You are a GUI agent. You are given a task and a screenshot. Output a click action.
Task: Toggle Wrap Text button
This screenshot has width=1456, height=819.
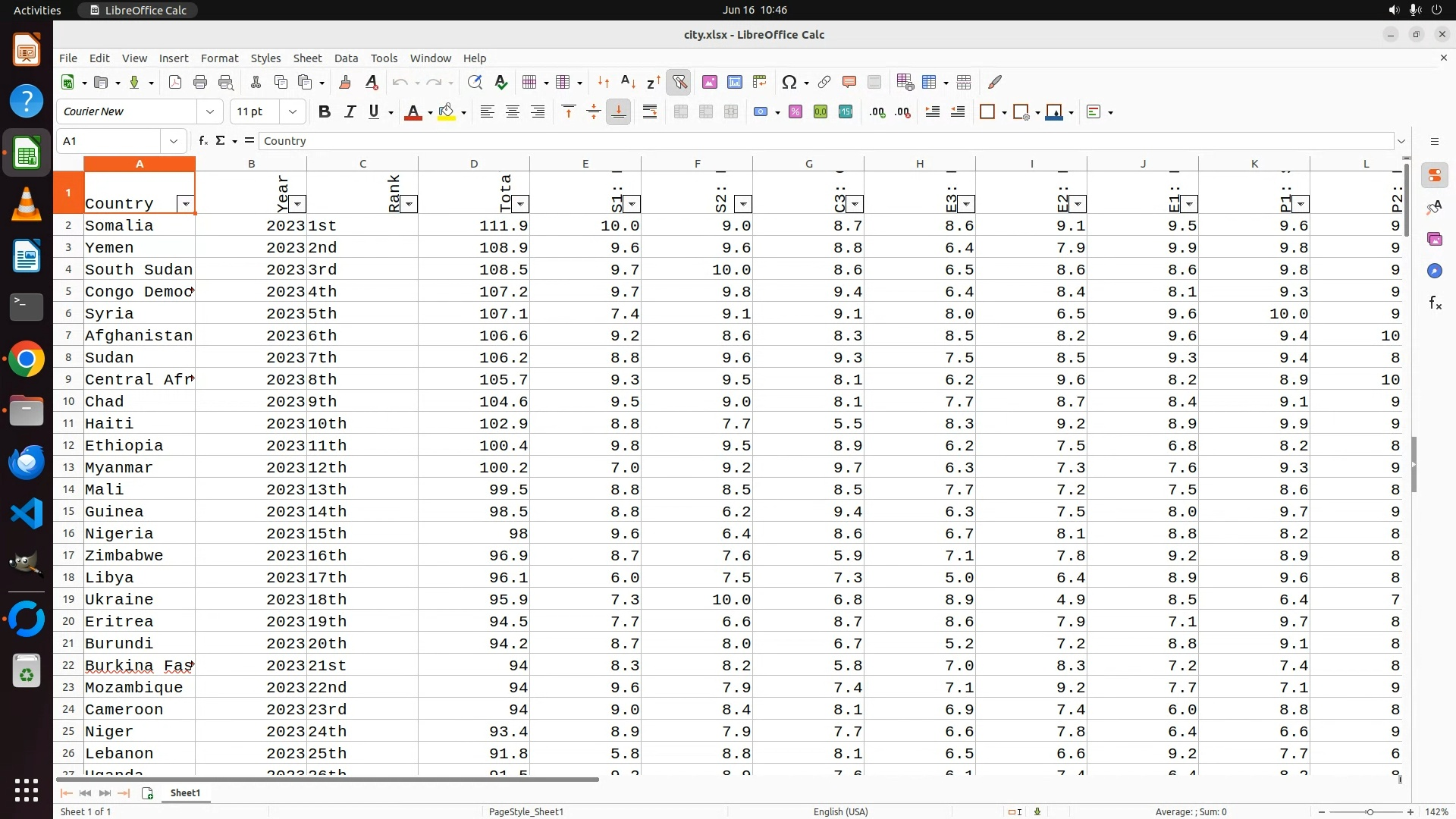(x=650, y=112)
